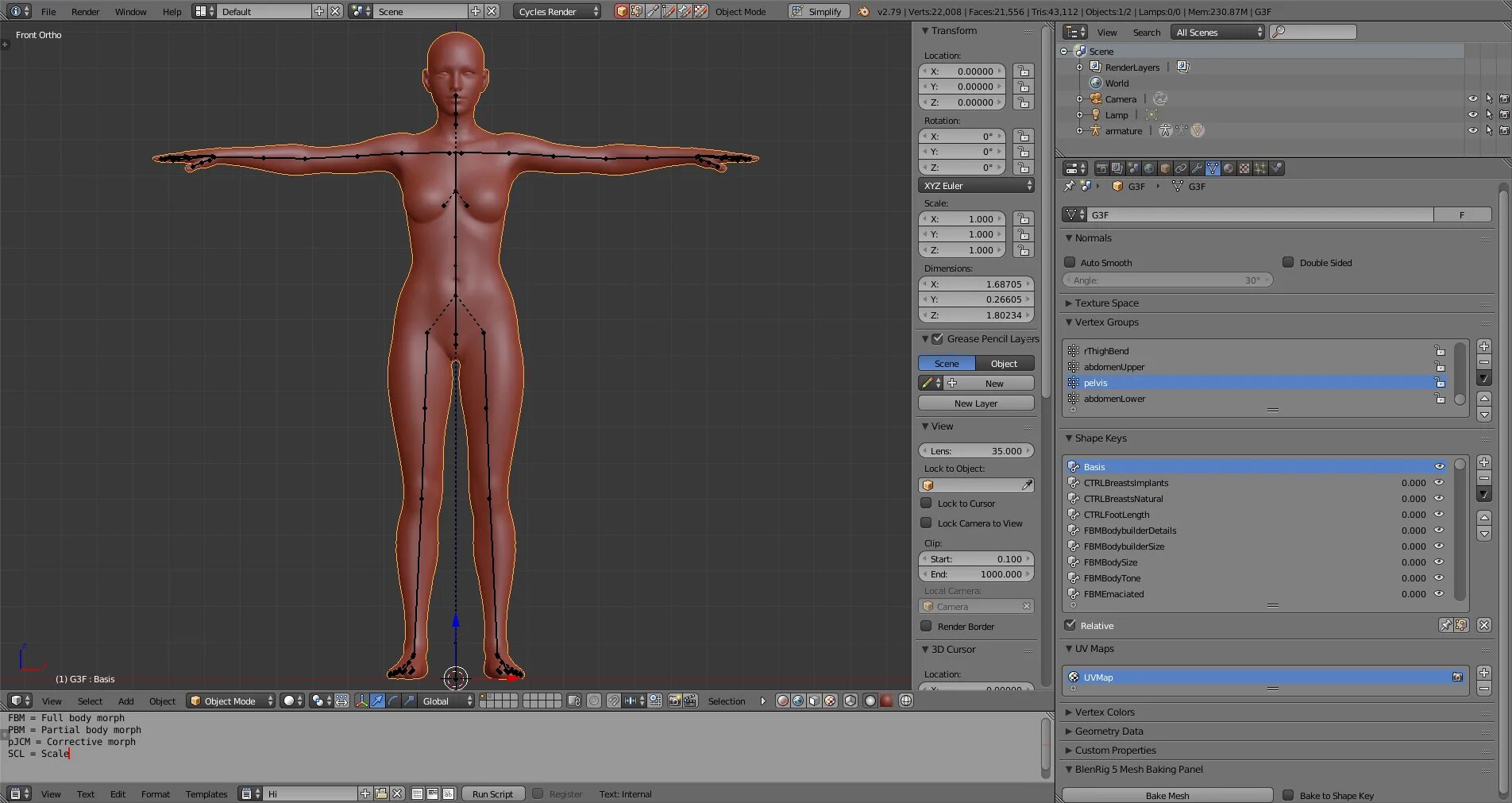Adjust the Lens value slider field
This screenshot has width=1512, height=803.
976,450
